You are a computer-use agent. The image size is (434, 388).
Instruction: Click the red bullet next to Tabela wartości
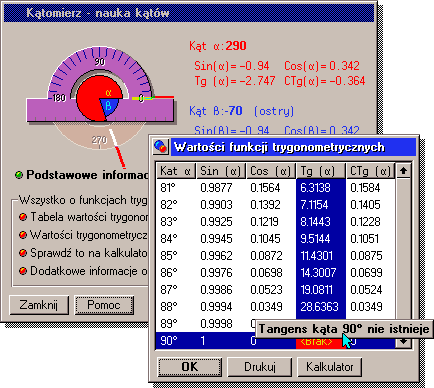click(x=23, y=217)
